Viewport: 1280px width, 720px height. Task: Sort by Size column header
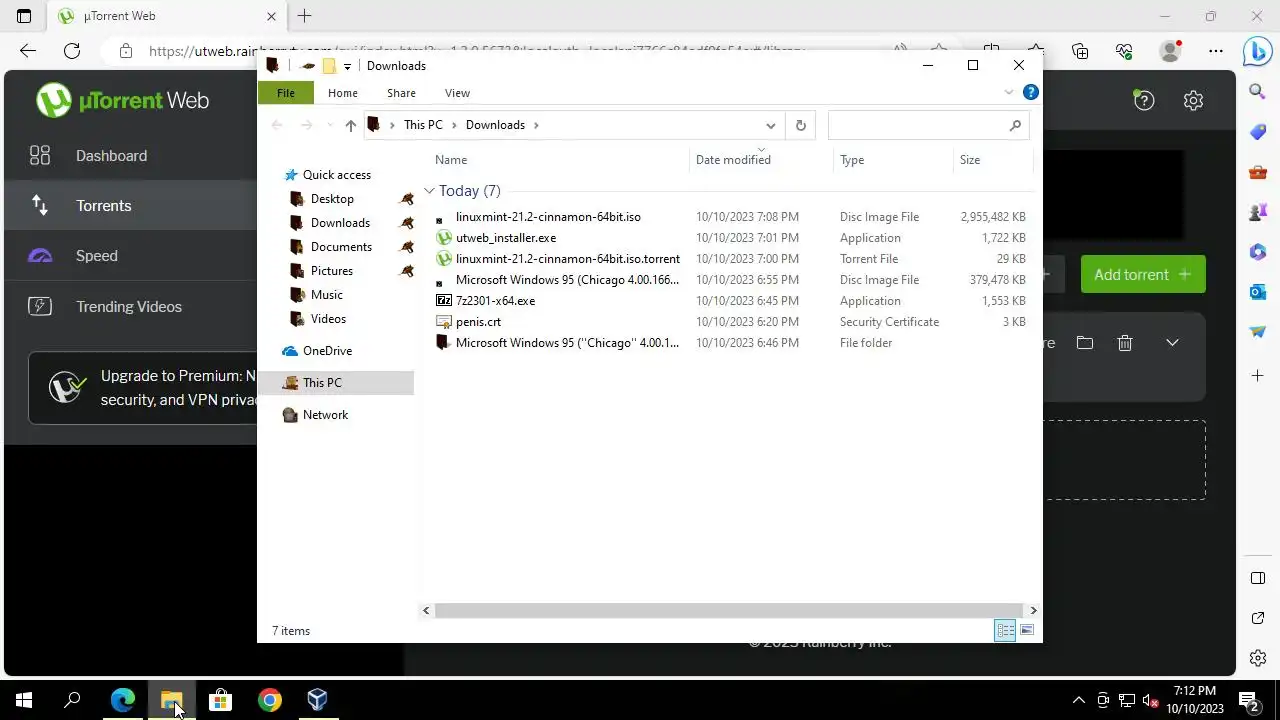970,160
